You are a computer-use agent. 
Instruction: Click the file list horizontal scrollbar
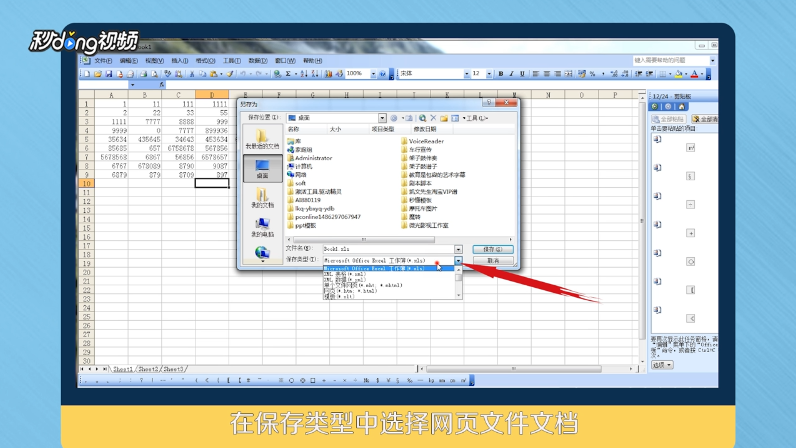(399, 239)
